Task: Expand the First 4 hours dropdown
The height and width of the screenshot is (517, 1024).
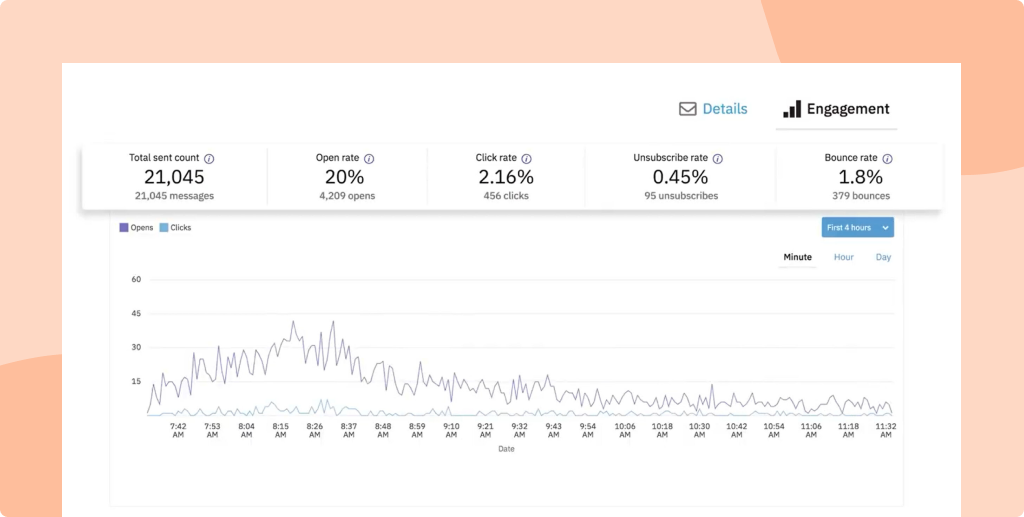Action: click(x=857, y=227)
